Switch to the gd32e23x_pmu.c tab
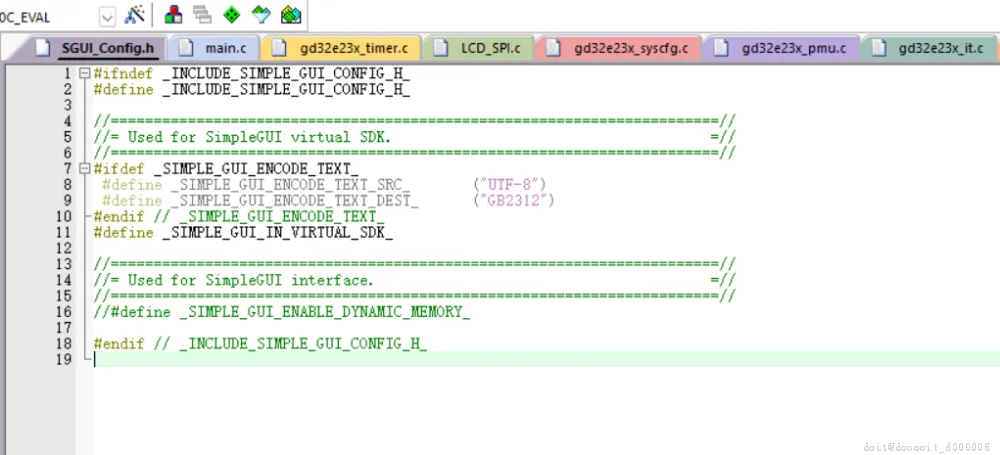The height and width of the screenshot is (455, 1000). pyautogui.click(x=781, y=48)
